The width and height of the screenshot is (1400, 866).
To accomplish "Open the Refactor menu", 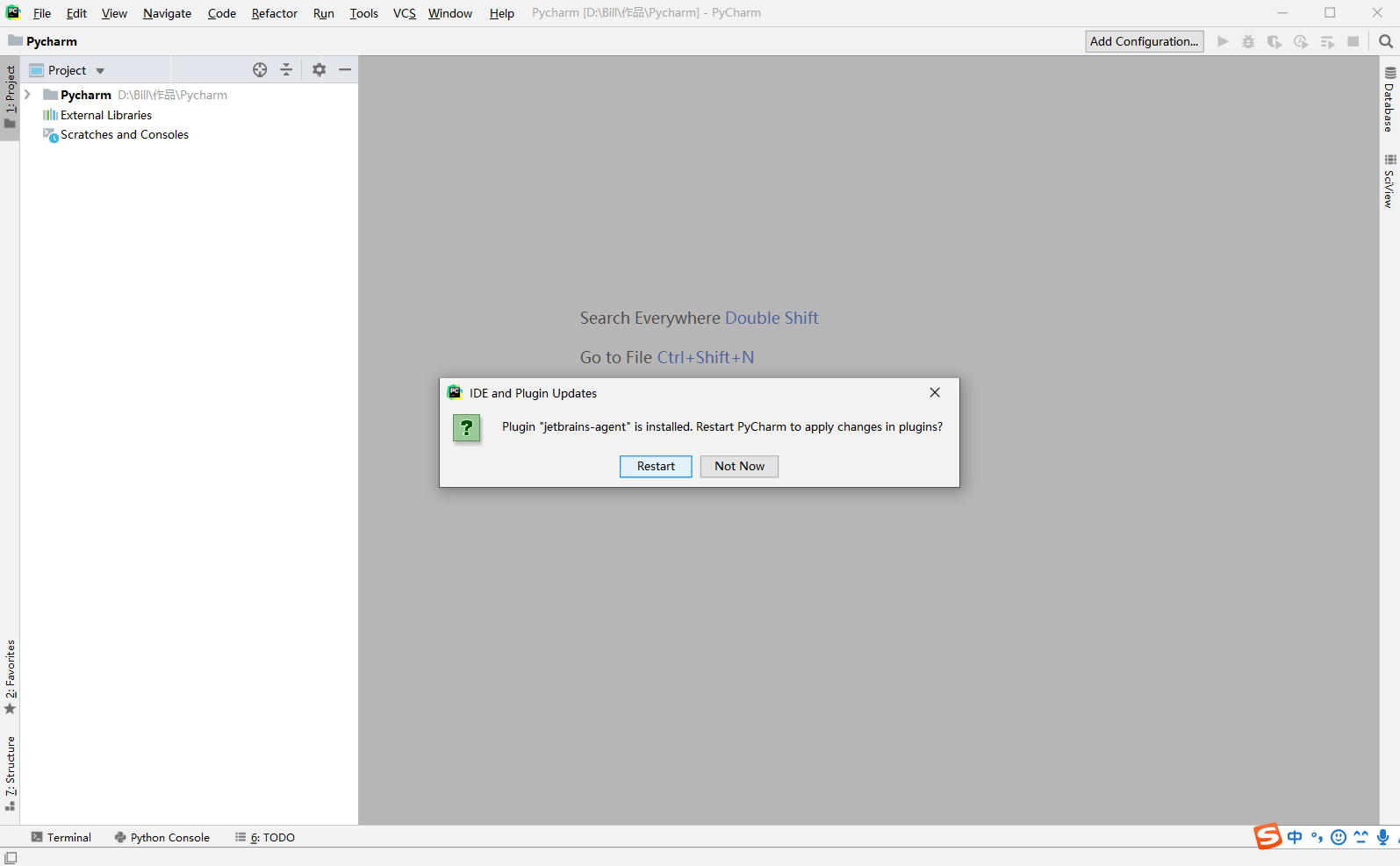I will click(x=275, y=13).
